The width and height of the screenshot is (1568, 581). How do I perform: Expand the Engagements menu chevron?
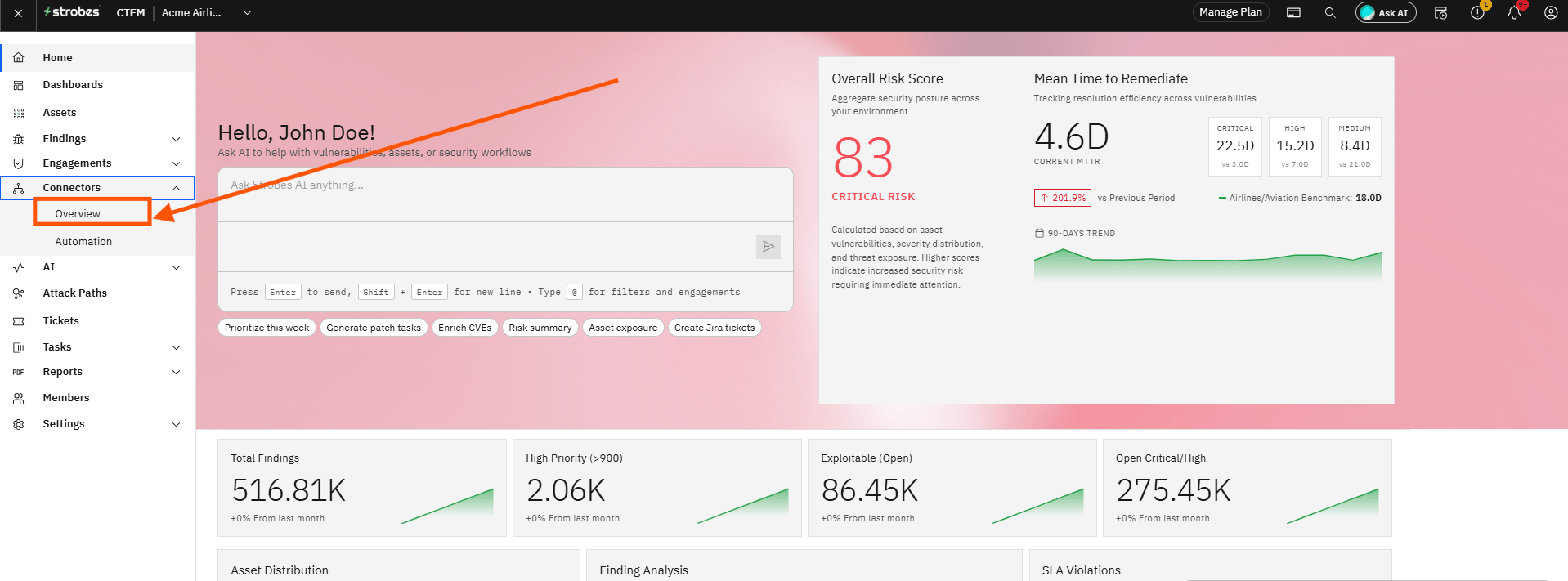(176, 163)
